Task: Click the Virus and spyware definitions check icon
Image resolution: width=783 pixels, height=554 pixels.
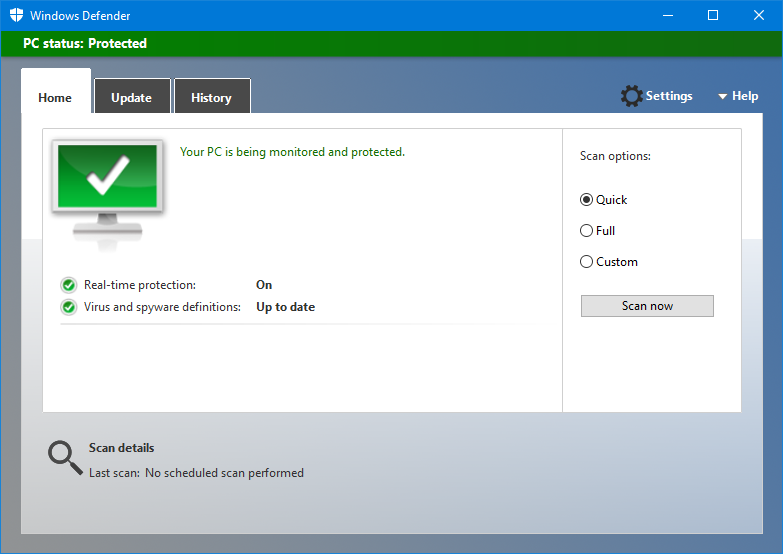Action: point(68,307)
